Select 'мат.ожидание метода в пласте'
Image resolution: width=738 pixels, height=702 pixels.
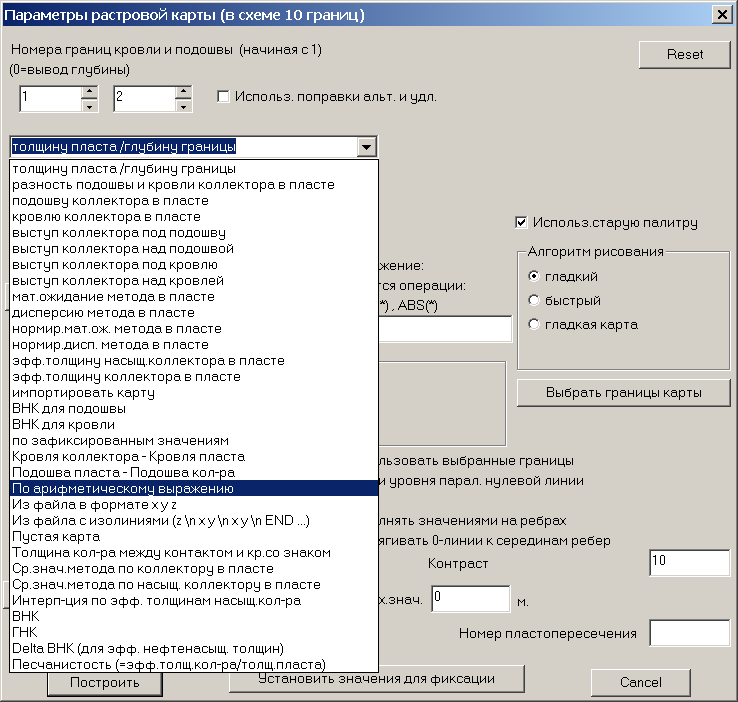coord(194,296)
